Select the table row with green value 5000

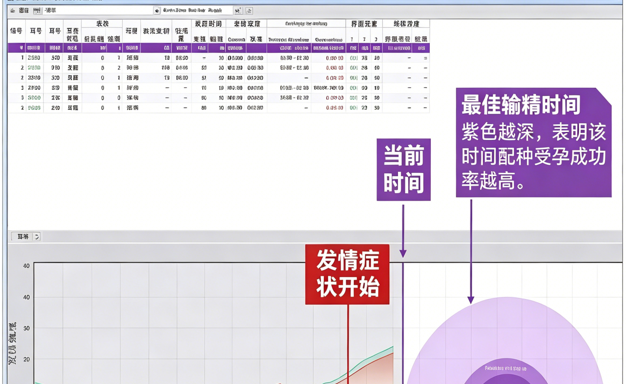[218, 98]
